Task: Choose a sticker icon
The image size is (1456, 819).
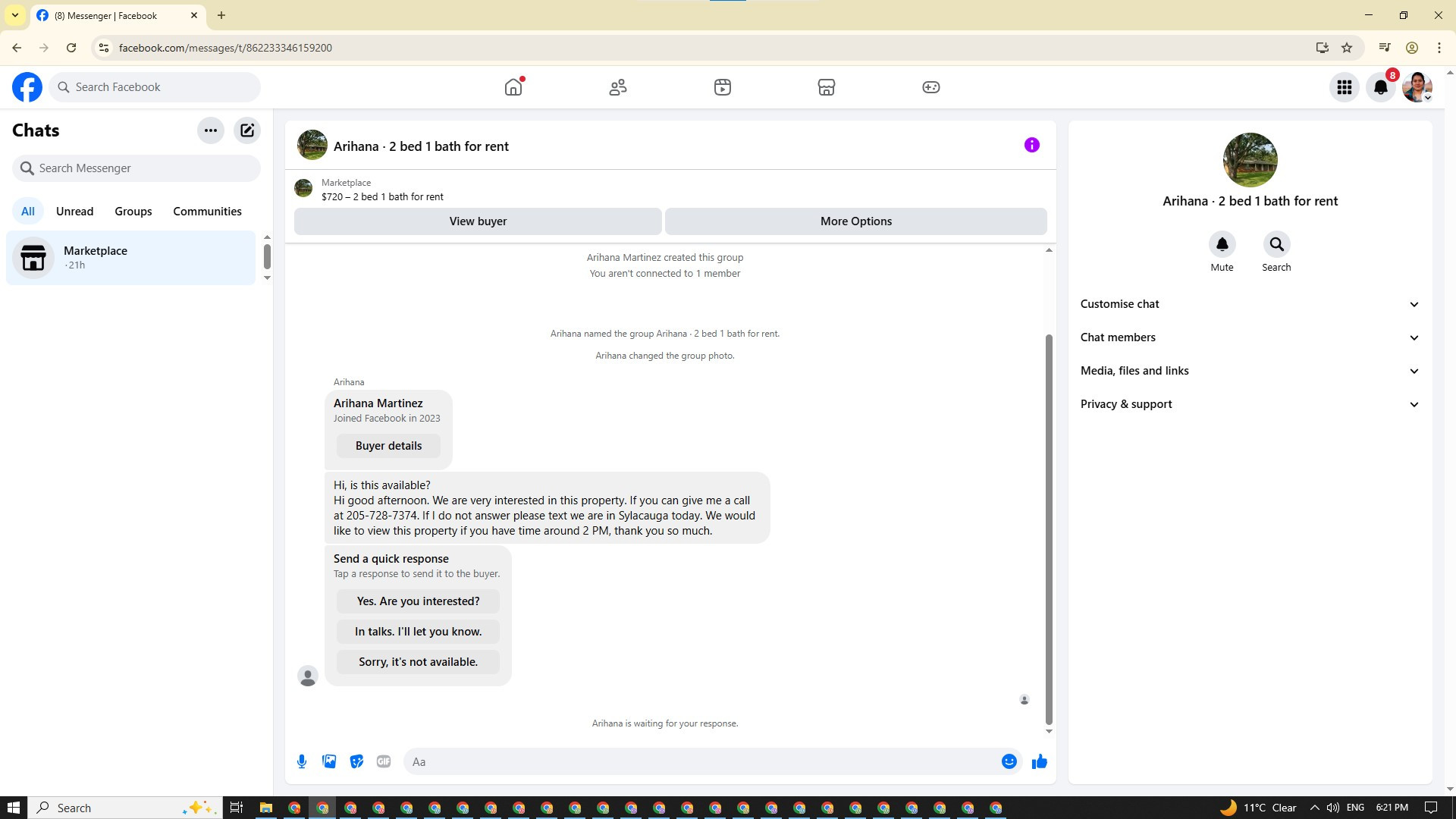Action: pyautogui.click(x=356, y=761)
